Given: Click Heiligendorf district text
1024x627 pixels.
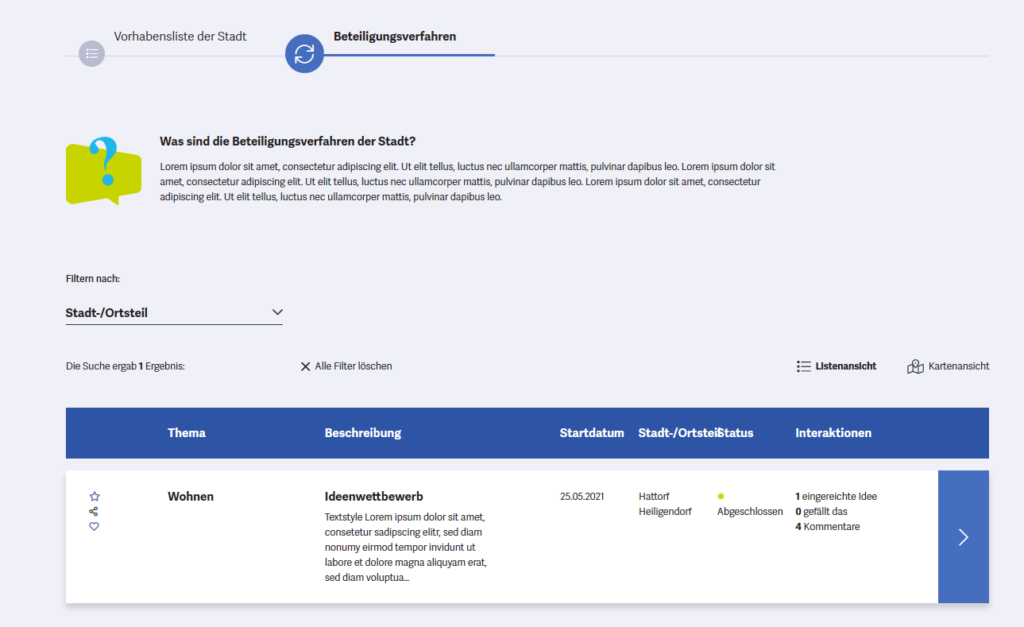Looking at the screenshot, I should click(665, 511).
